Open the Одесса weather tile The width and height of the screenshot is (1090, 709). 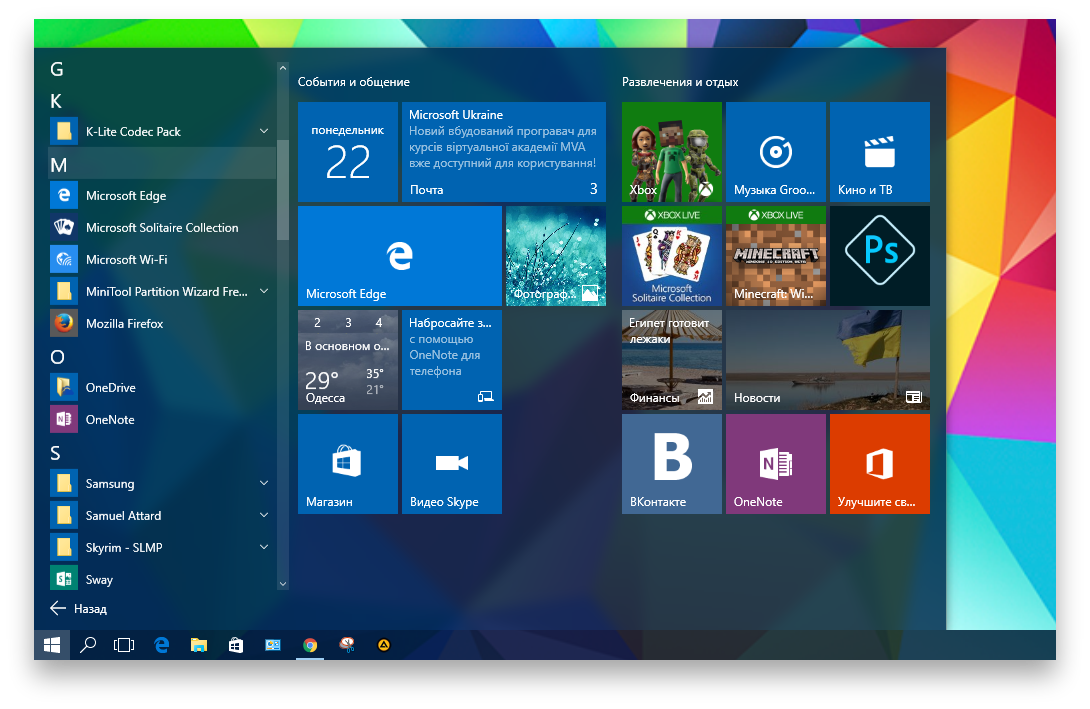[348, 359]
